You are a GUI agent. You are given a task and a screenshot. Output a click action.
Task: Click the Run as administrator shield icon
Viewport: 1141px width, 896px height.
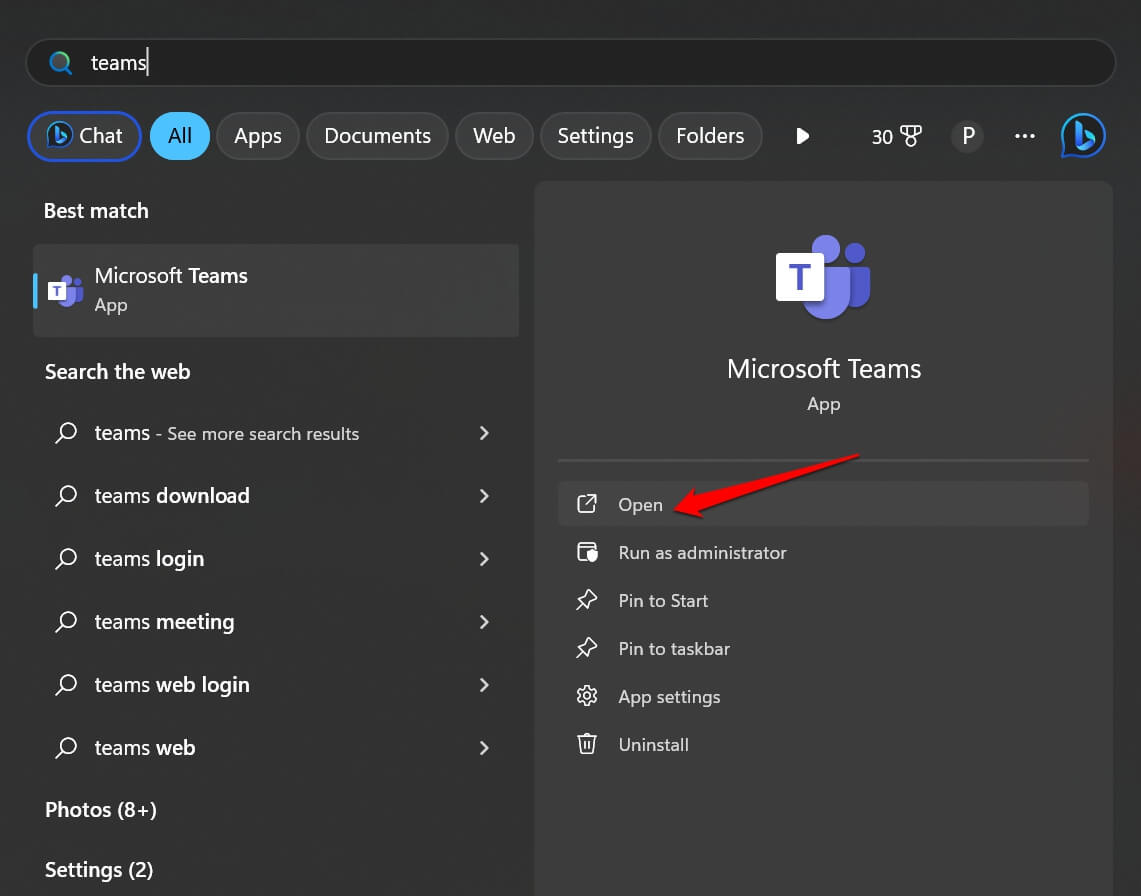(x=587, y=552)
